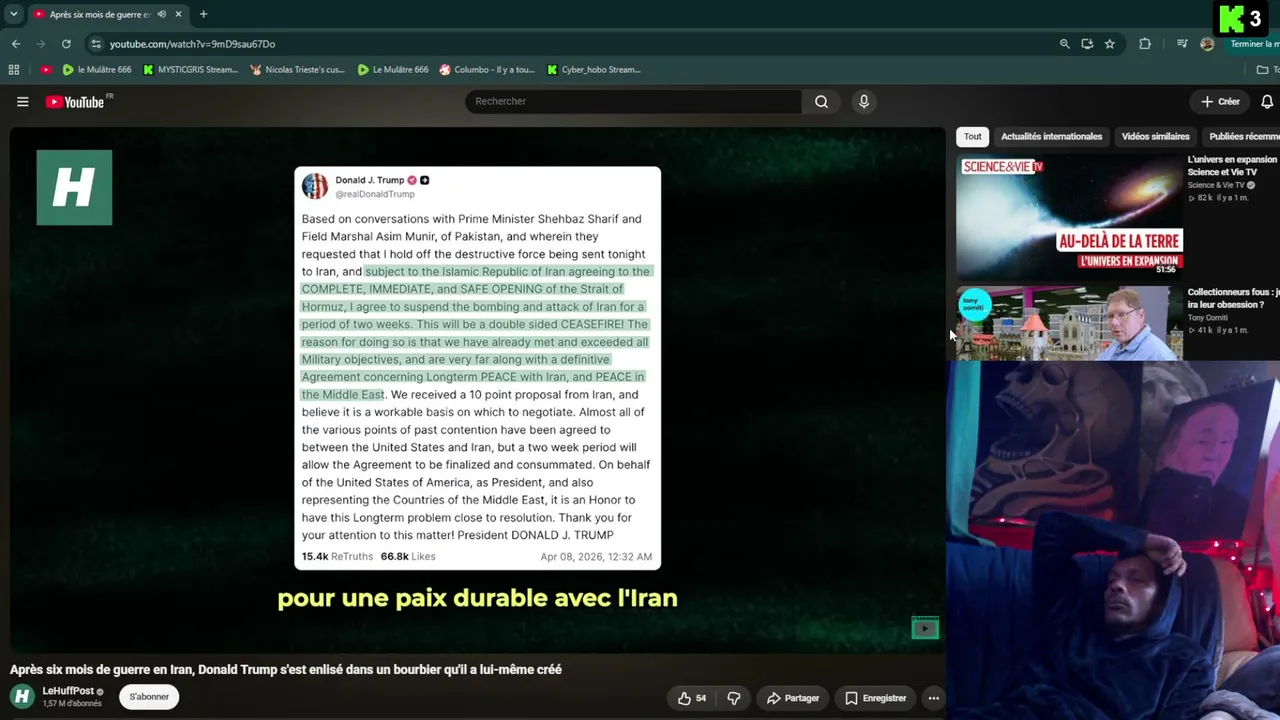Image resolution: width=1280 pixels, height=720 pixels.
Task: Open the all bookmarks folder icon
Action: [1262, 70]
